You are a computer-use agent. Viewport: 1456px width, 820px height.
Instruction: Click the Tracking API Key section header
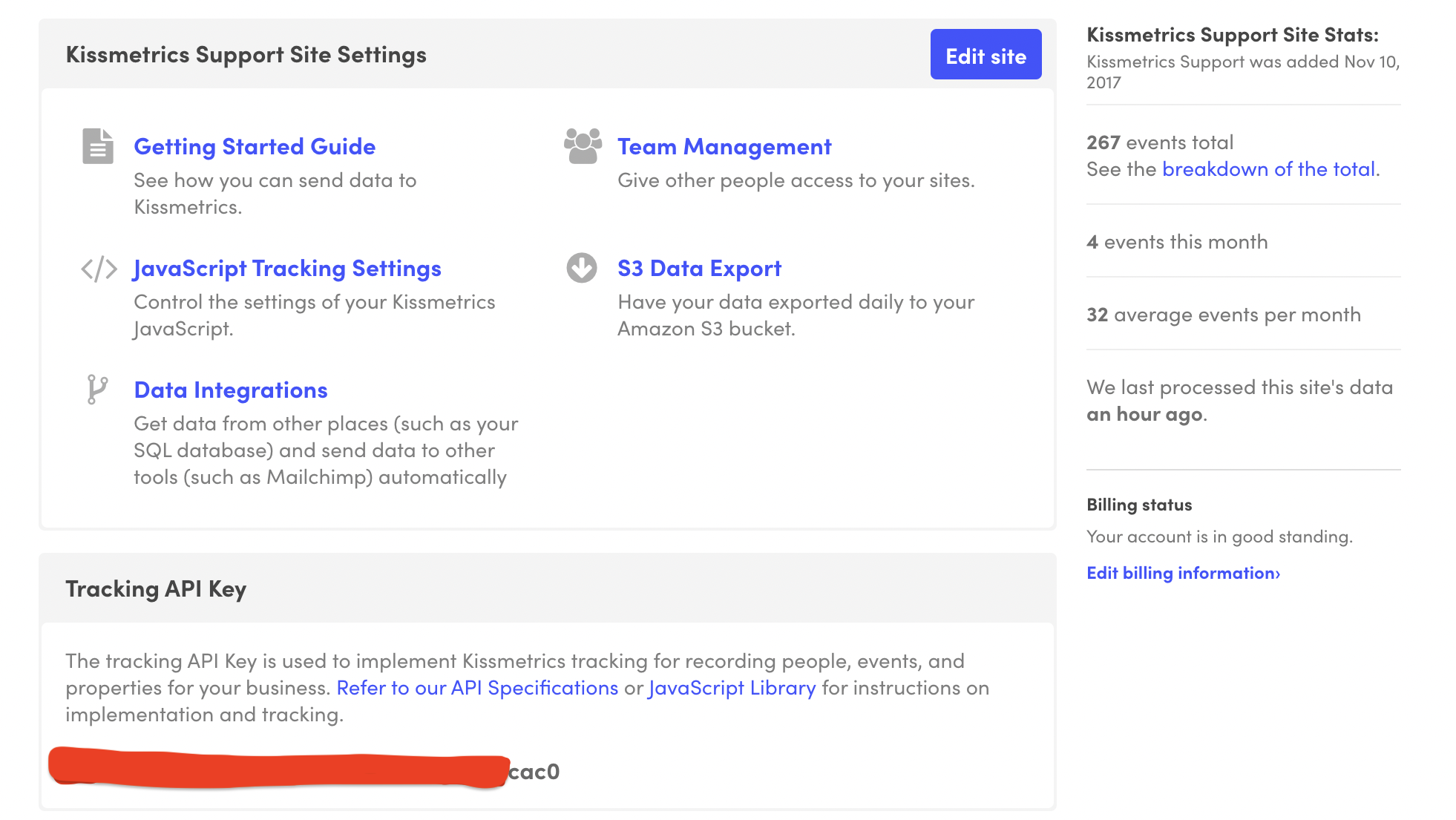156,589
